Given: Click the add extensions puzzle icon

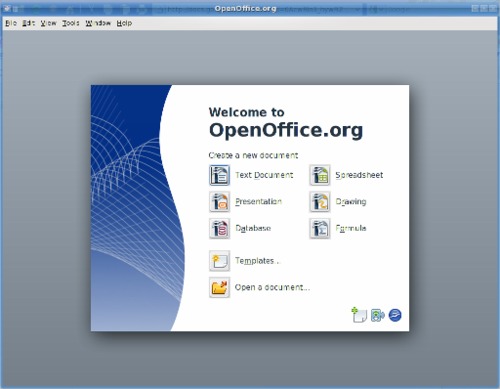Looking at the screenshot, I should tap(377, 315).
